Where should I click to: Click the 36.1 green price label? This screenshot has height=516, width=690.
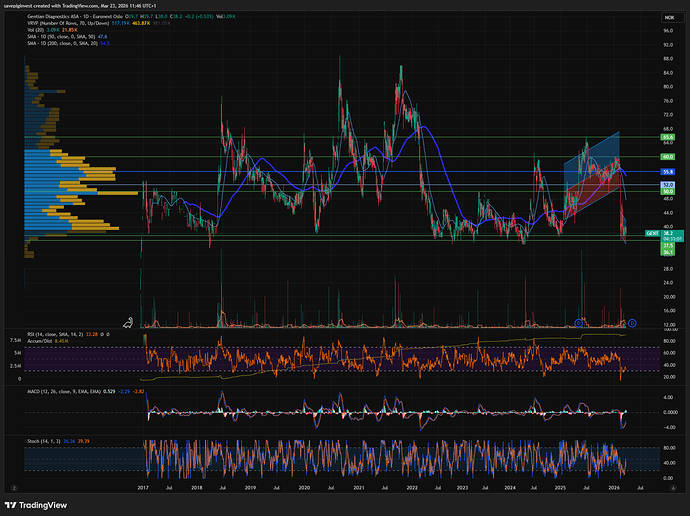pos(667,251)
